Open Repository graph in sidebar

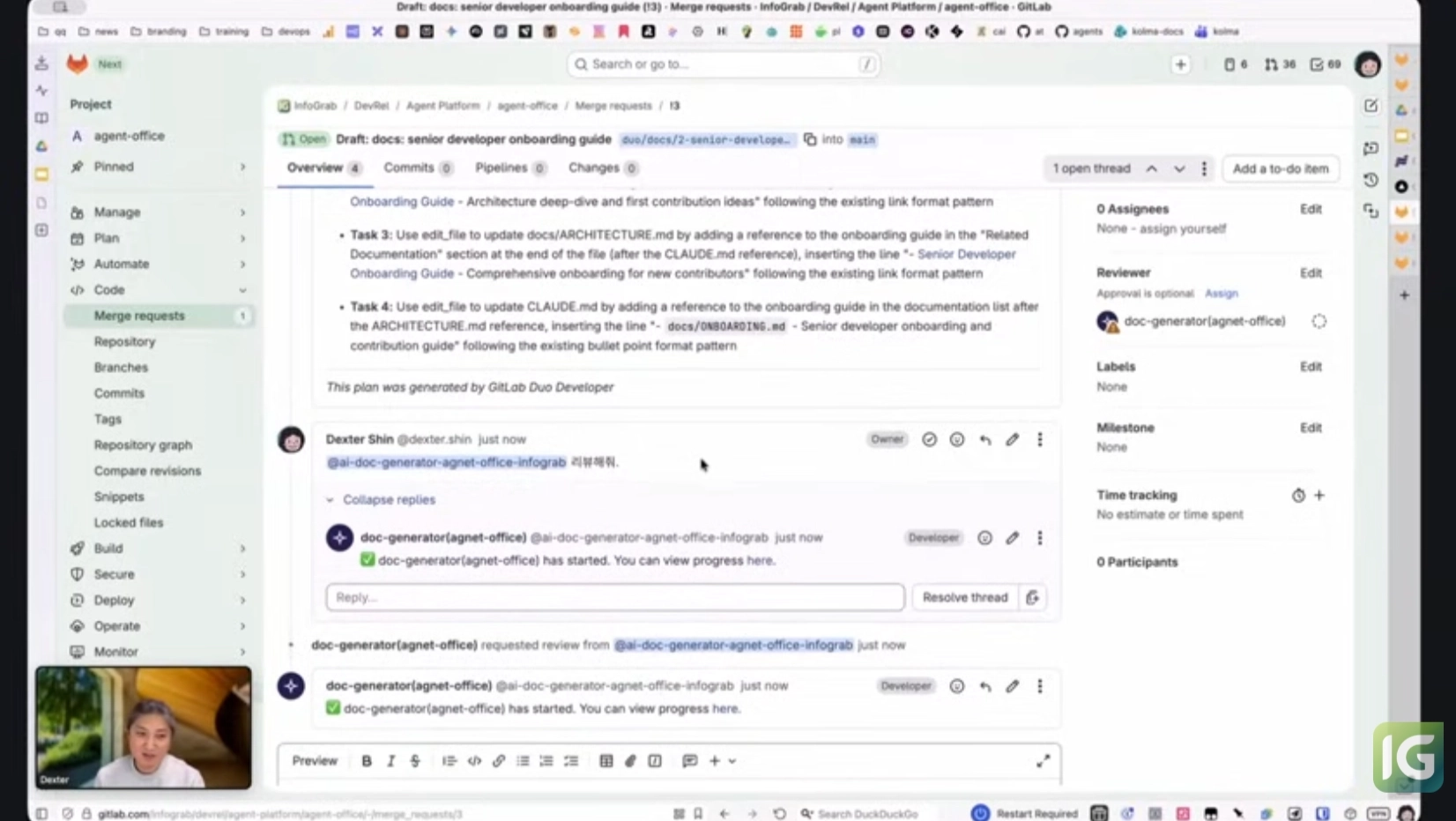143,444
